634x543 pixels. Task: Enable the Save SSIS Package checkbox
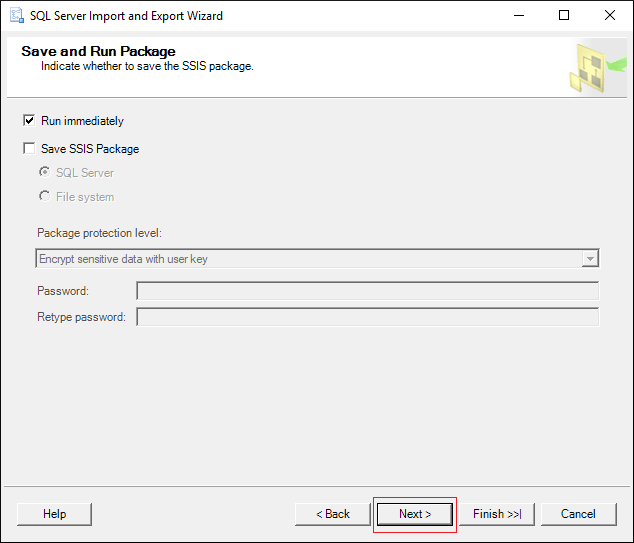pos(29,148)
